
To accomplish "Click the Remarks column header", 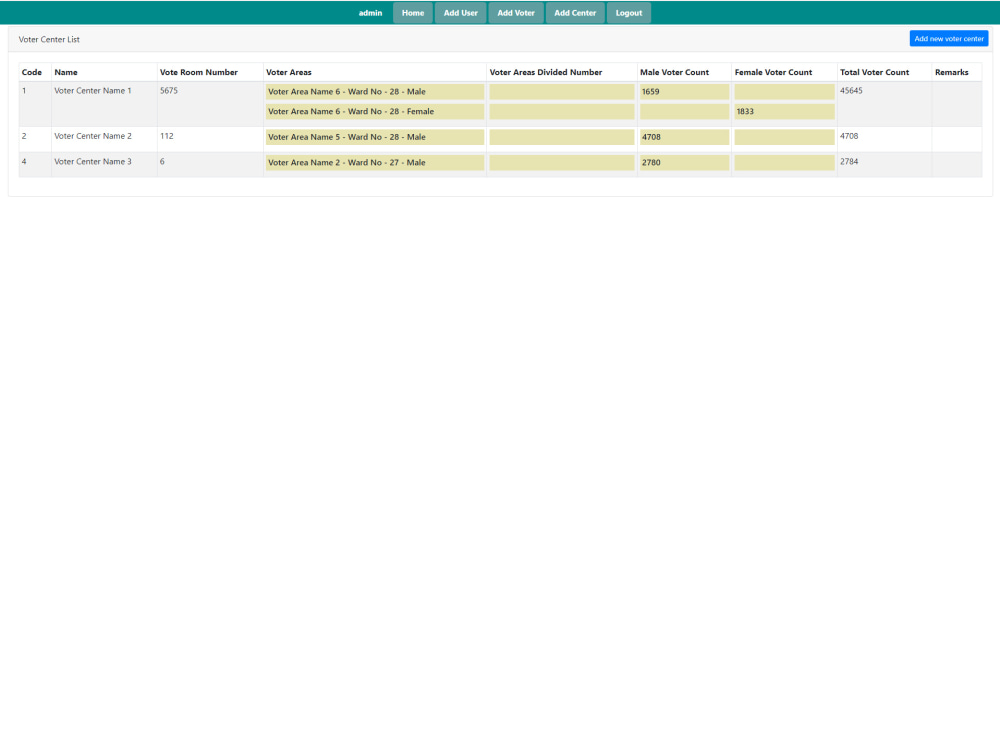I will tap(952, 72).
